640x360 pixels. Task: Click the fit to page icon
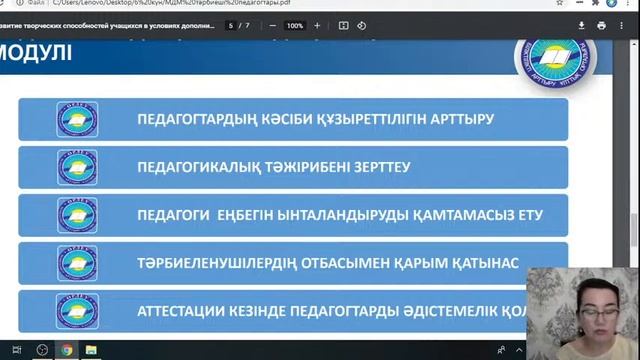(x=344, y=26)
